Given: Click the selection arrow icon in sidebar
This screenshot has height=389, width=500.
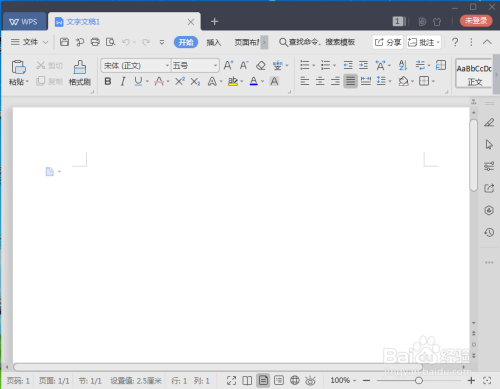Looking at the screenshot, I should (x=489, y=145).
